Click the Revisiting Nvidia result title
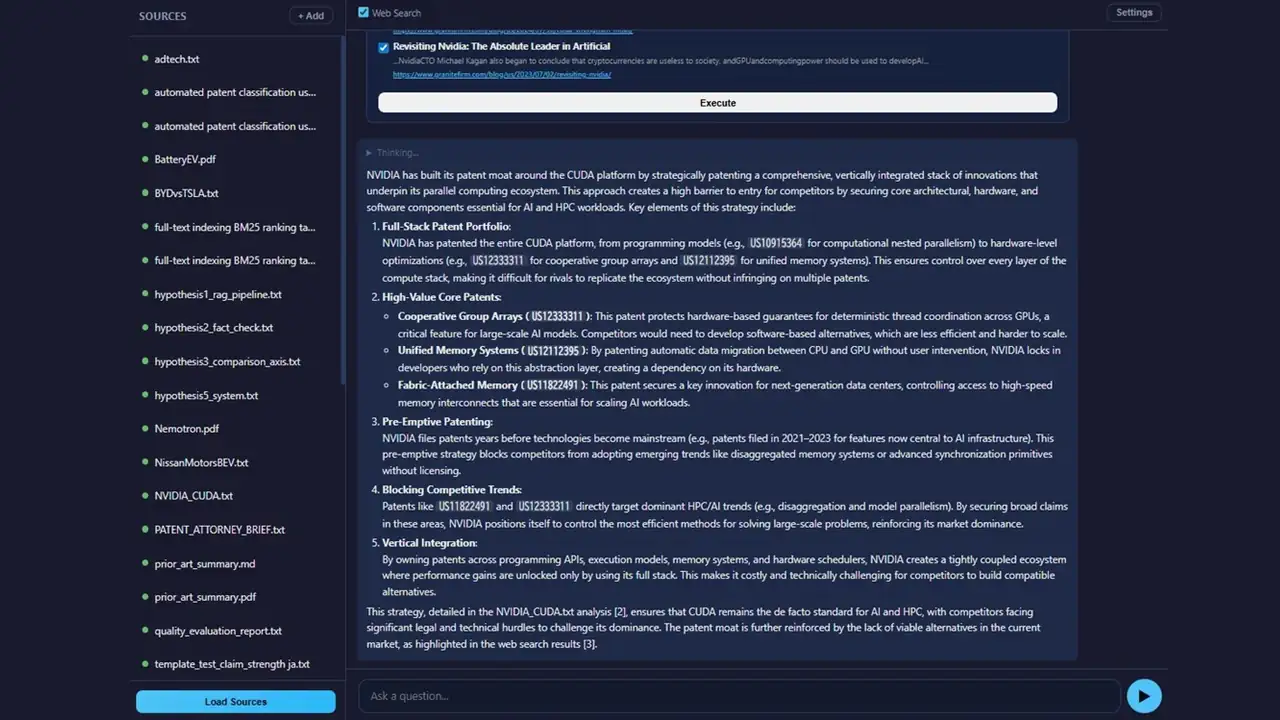 point(501,46)
